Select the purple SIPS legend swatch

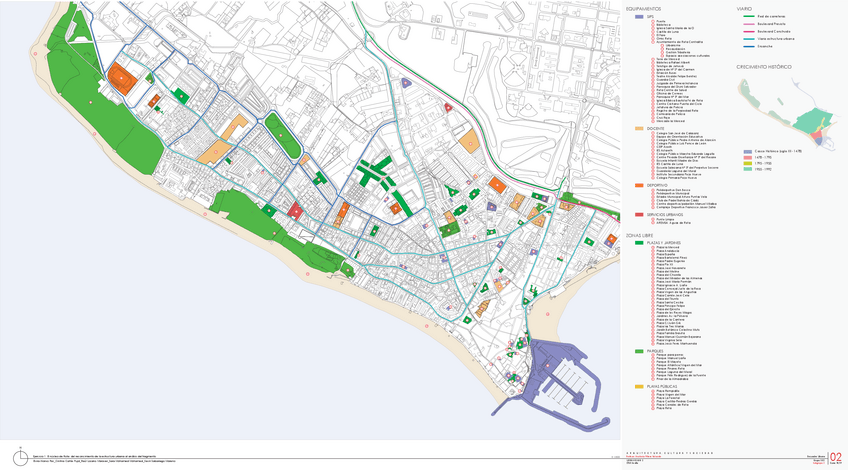[638, 17]
